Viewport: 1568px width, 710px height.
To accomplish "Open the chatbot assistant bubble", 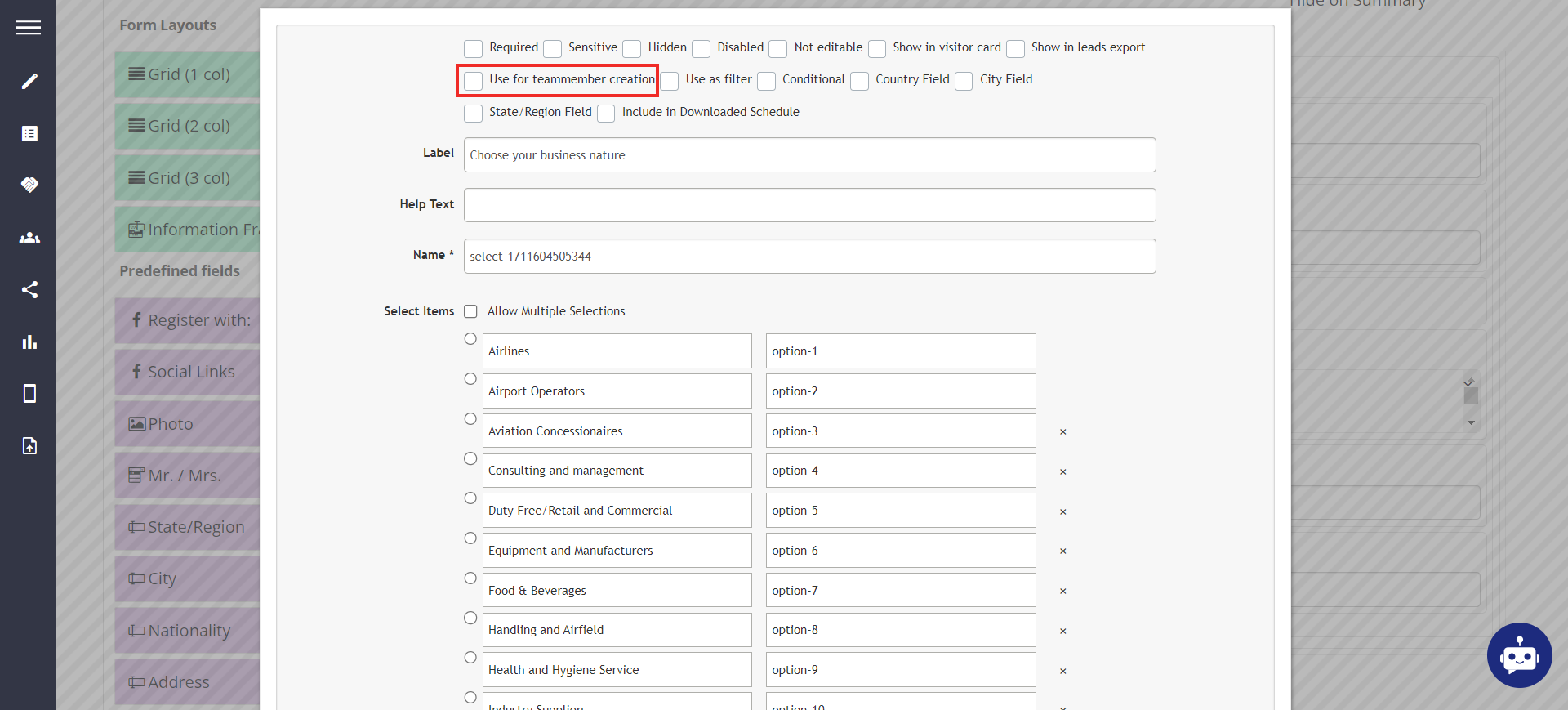I will 1519,655.
